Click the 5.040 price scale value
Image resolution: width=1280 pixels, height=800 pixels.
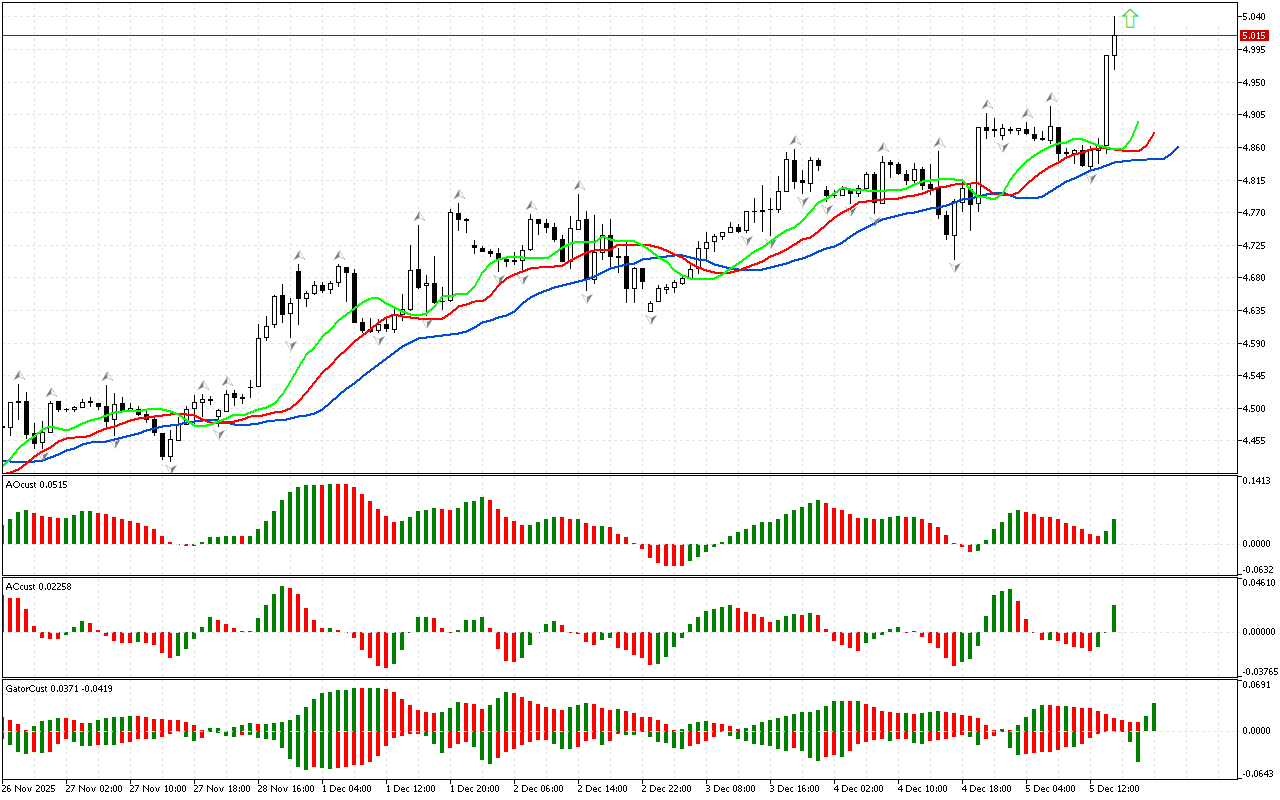[1254, 17]
